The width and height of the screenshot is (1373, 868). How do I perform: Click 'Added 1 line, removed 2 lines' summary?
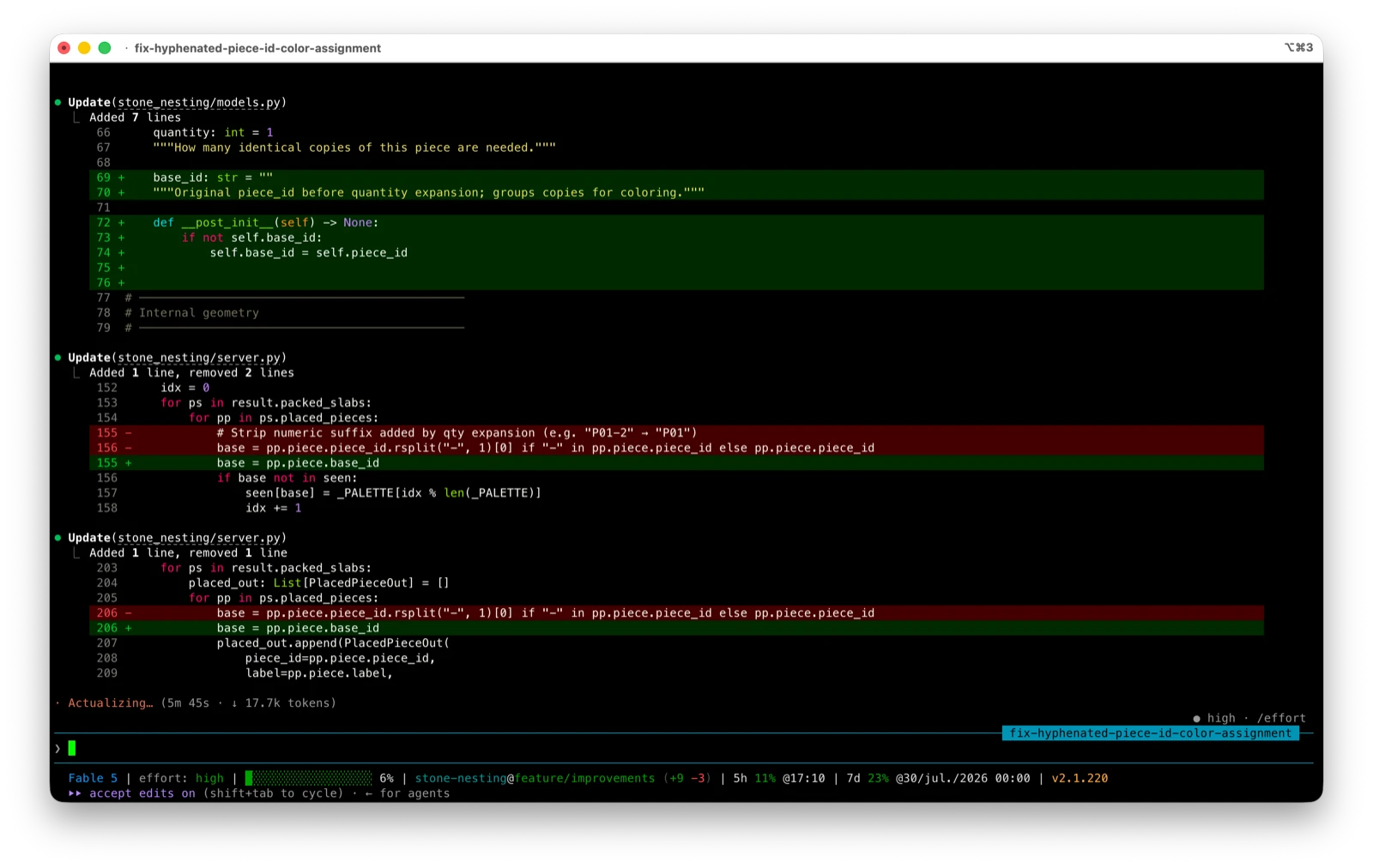coord(191,373)
